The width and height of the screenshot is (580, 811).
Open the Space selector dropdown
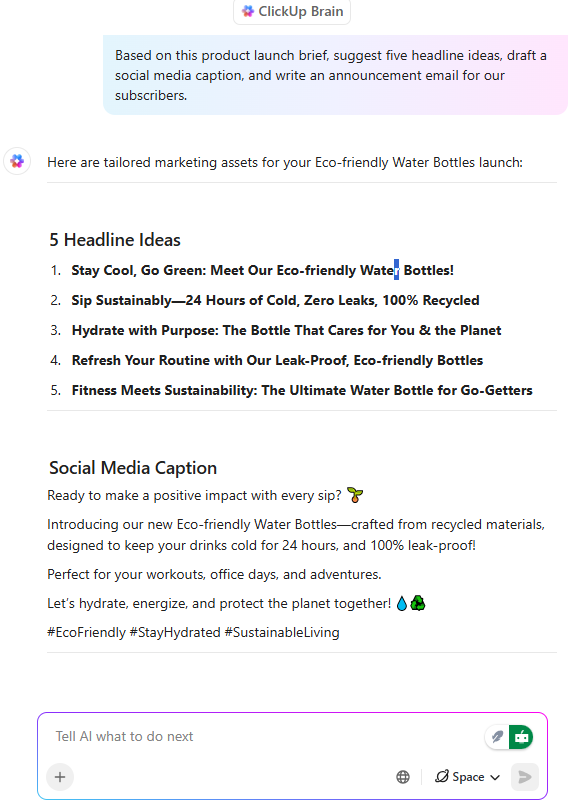[x=466, y=777]
